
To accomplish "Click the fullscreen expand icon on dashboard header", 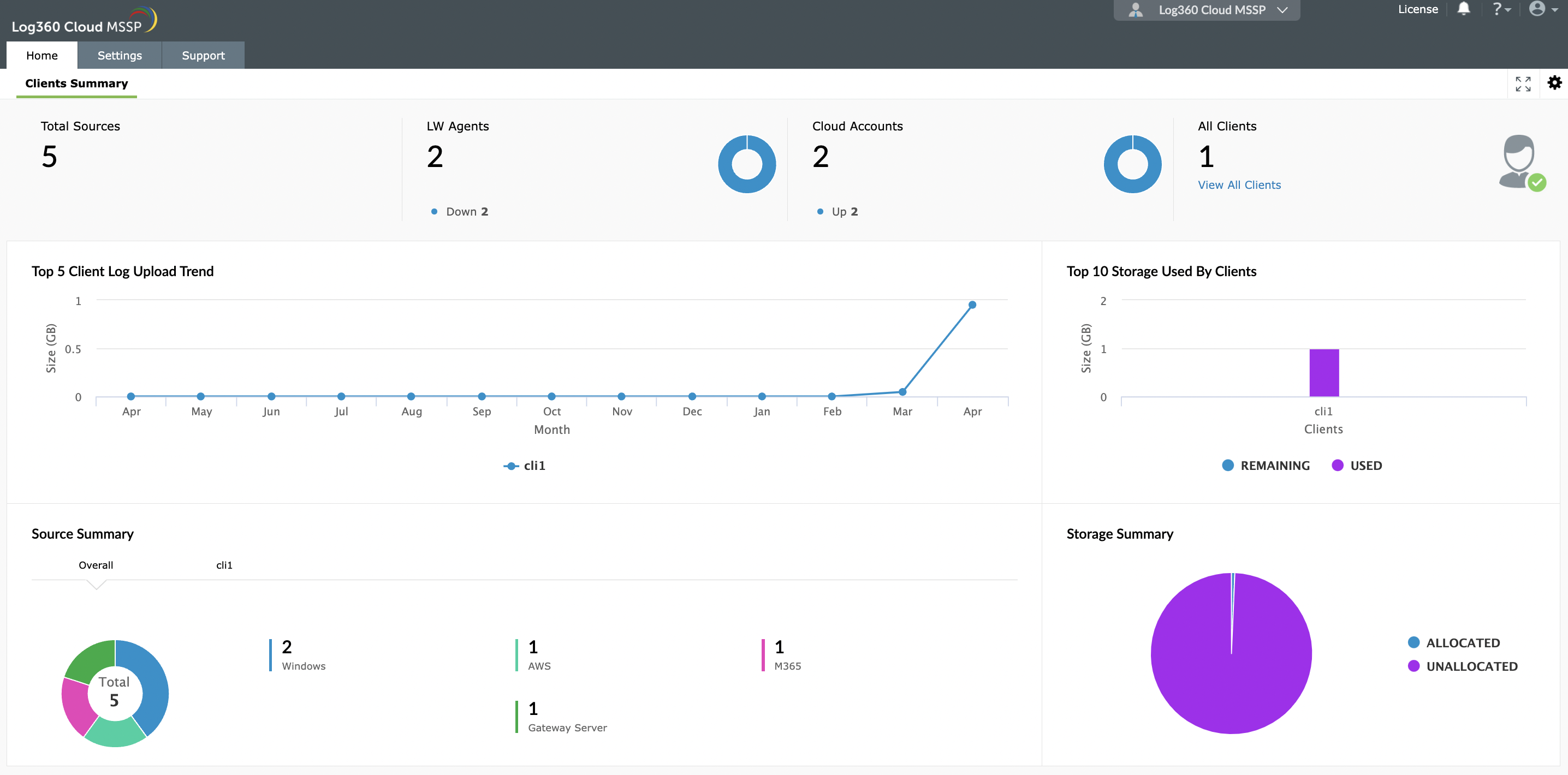I will [1523, 84].
